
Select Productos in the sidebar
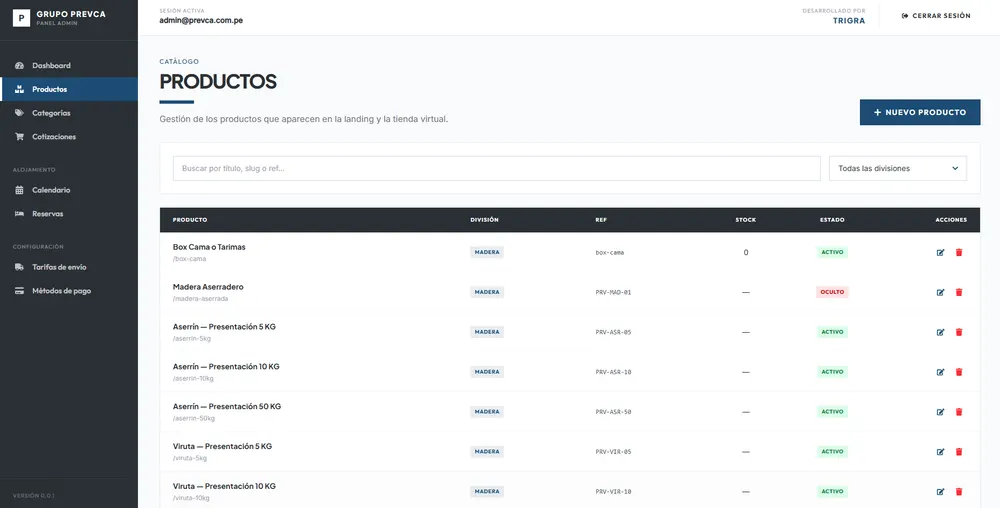coord(69,89)
